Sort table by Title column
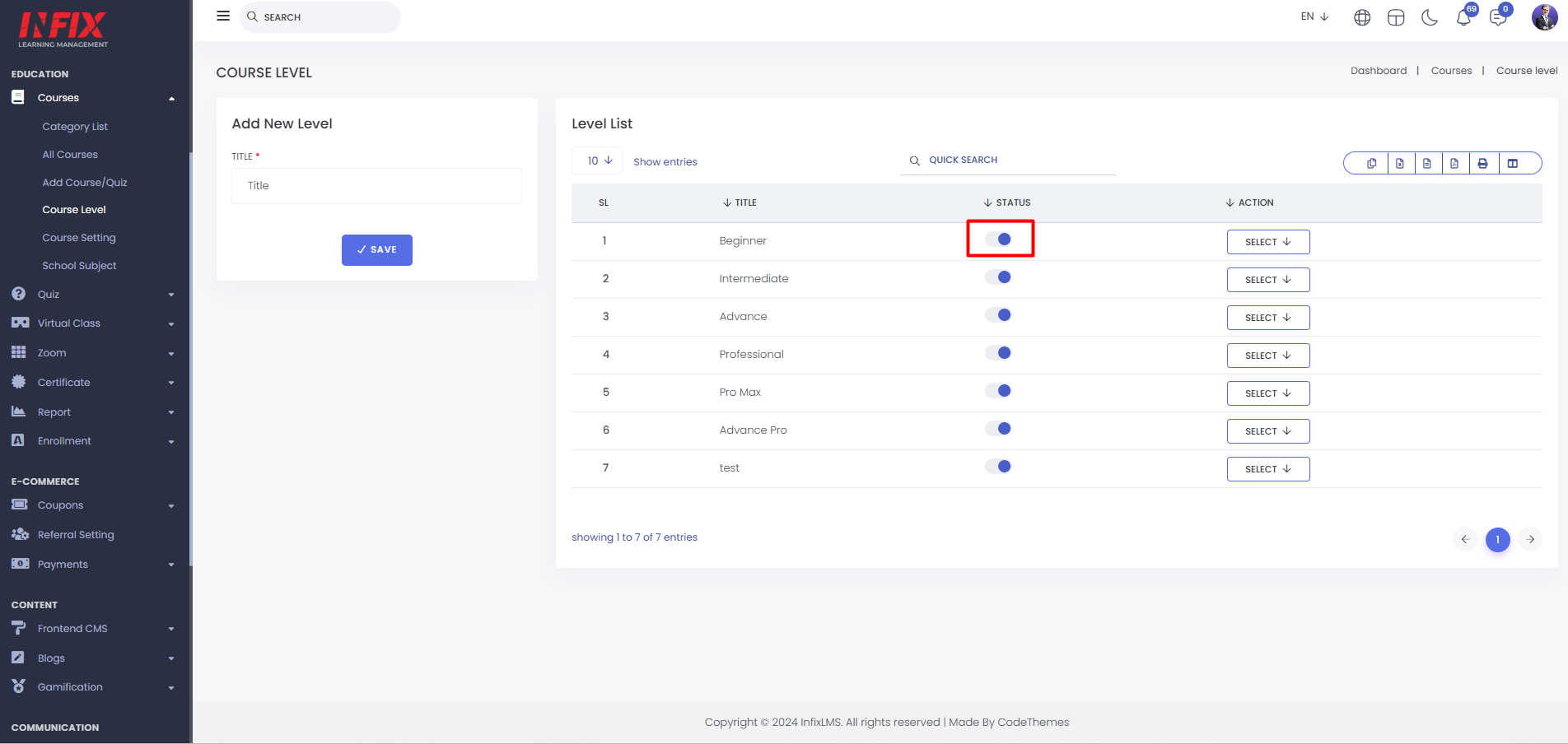Screen dimensions: 1568x744 tap(740, 202)
